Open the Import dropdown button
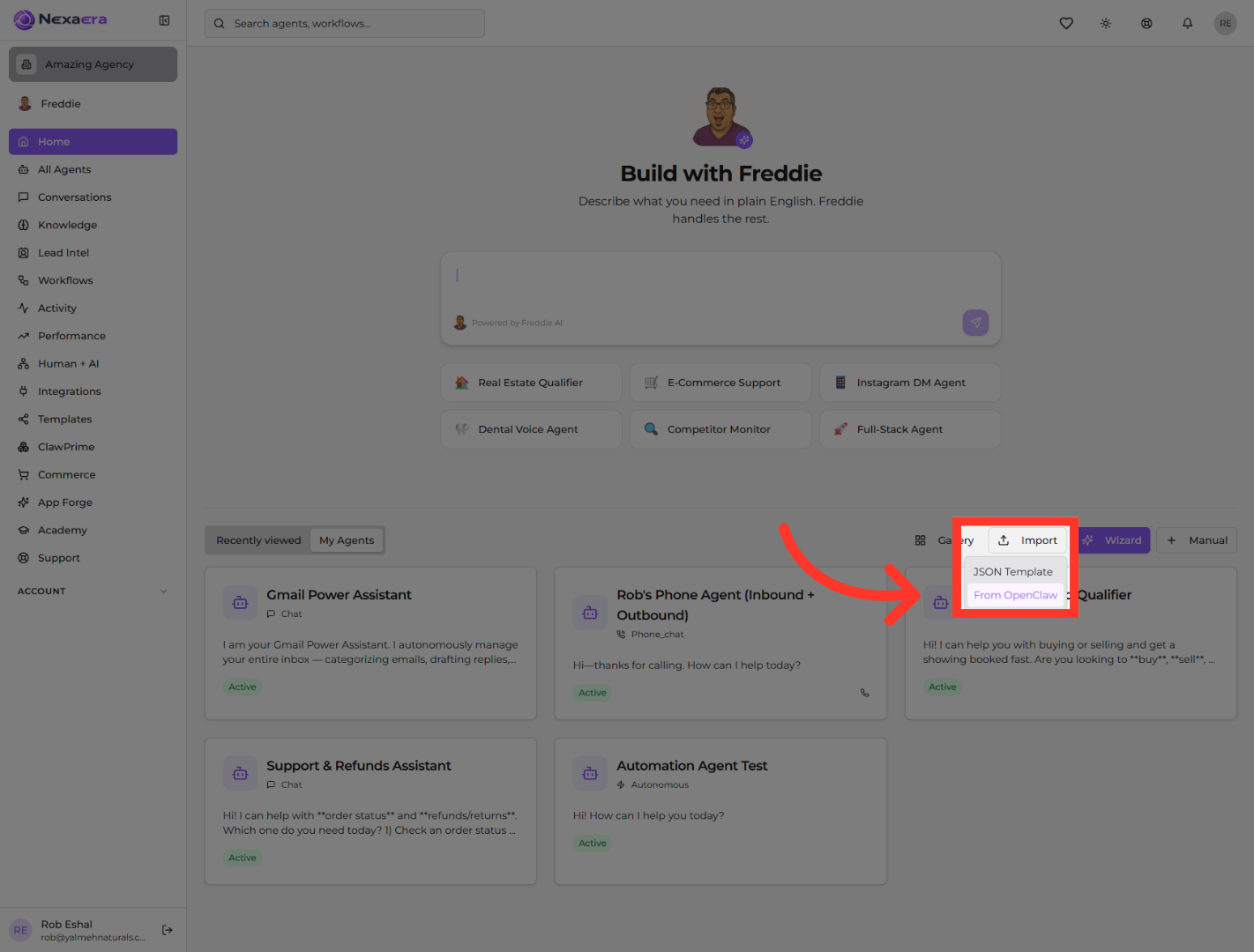This screenshot has width=1254, height=952. point(1027,540)
